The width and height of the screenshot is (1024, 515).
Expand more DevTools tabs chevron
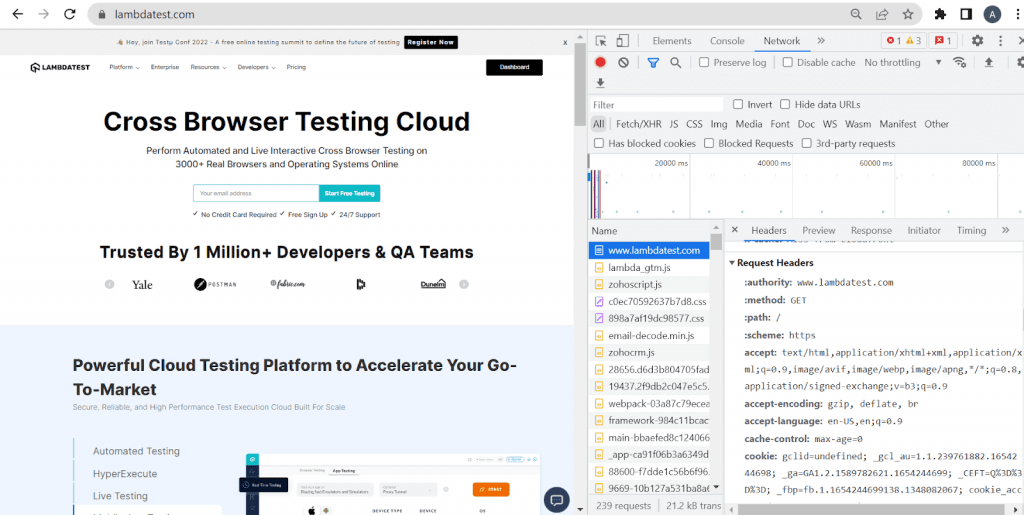(821, 41)
